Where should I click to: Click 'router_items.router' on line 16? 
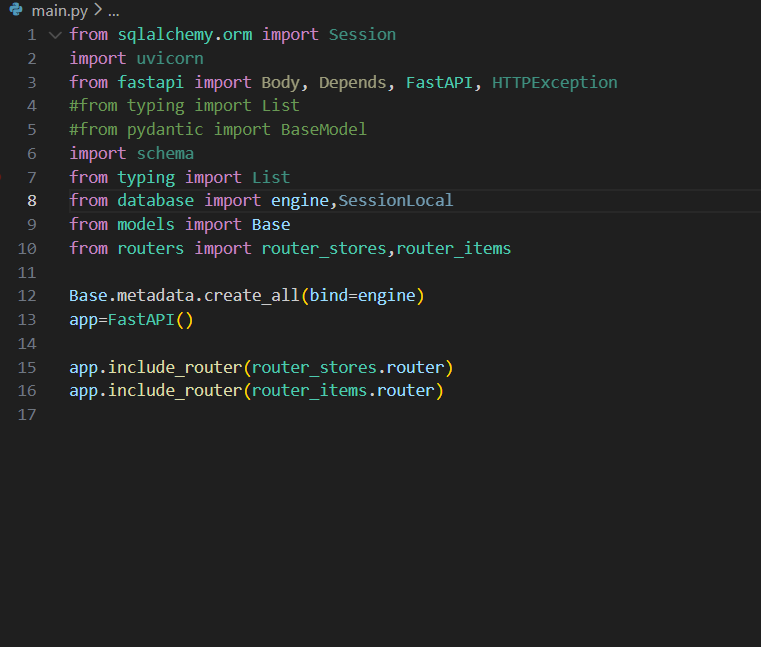[x=343, y=390]
